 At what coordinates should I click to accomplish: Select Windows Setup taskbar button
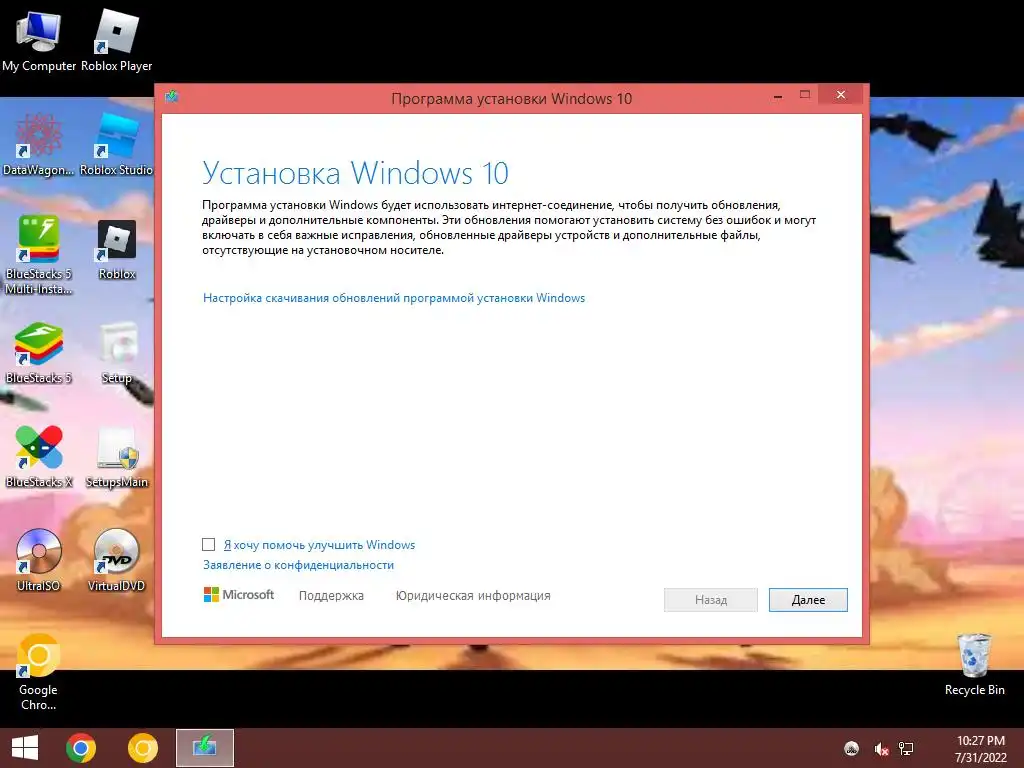click(204, 748)
